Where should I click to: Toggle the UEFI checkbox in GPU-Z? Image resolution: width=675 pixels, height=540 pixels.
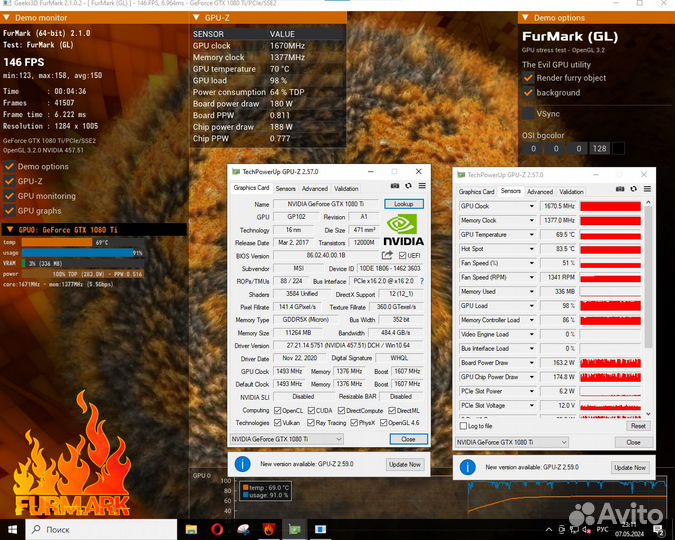[x=403, y=255]
